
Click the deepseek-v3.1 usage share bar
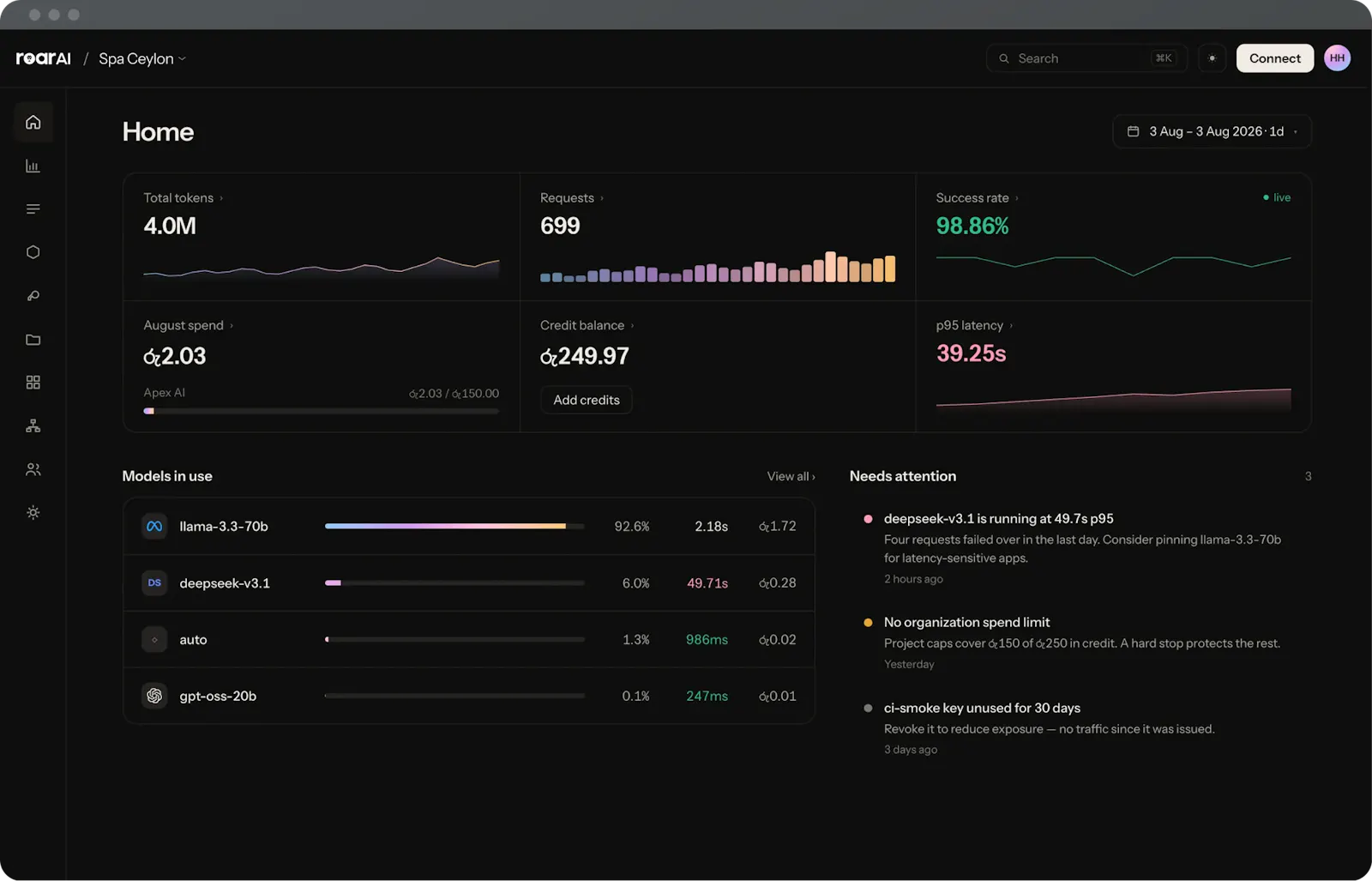pyautogui.click(x=454, y=582)
